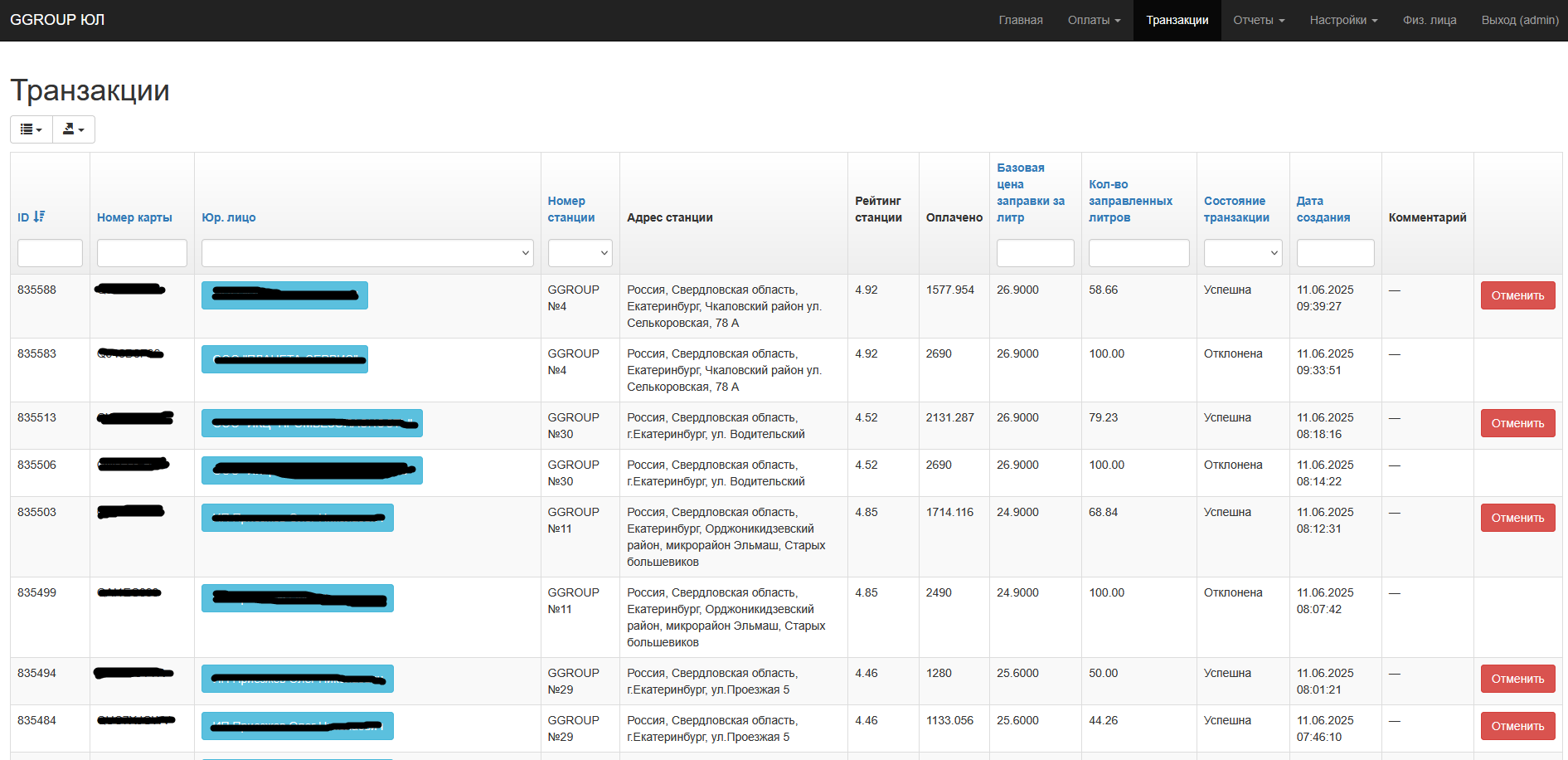Click station GGROUP №11 in row 835499
This screenshot has width=1568, height=760.
[574, 601]
